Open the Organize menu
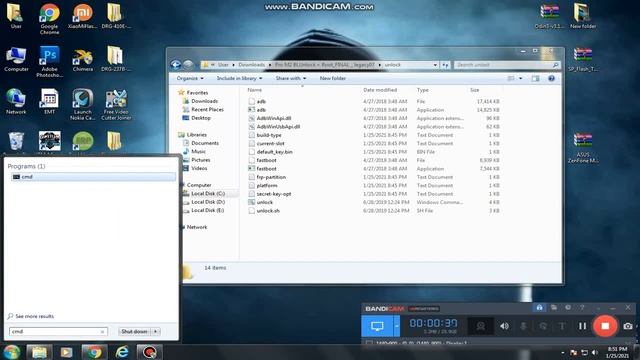The image size is (640, 360). pos(190,78)
